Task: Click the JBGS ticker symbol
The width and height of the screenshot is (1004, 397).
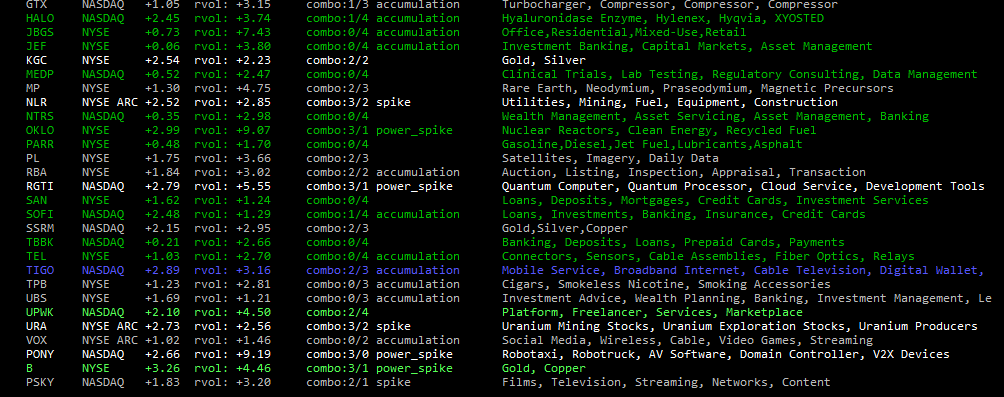Action: point(40,33)
